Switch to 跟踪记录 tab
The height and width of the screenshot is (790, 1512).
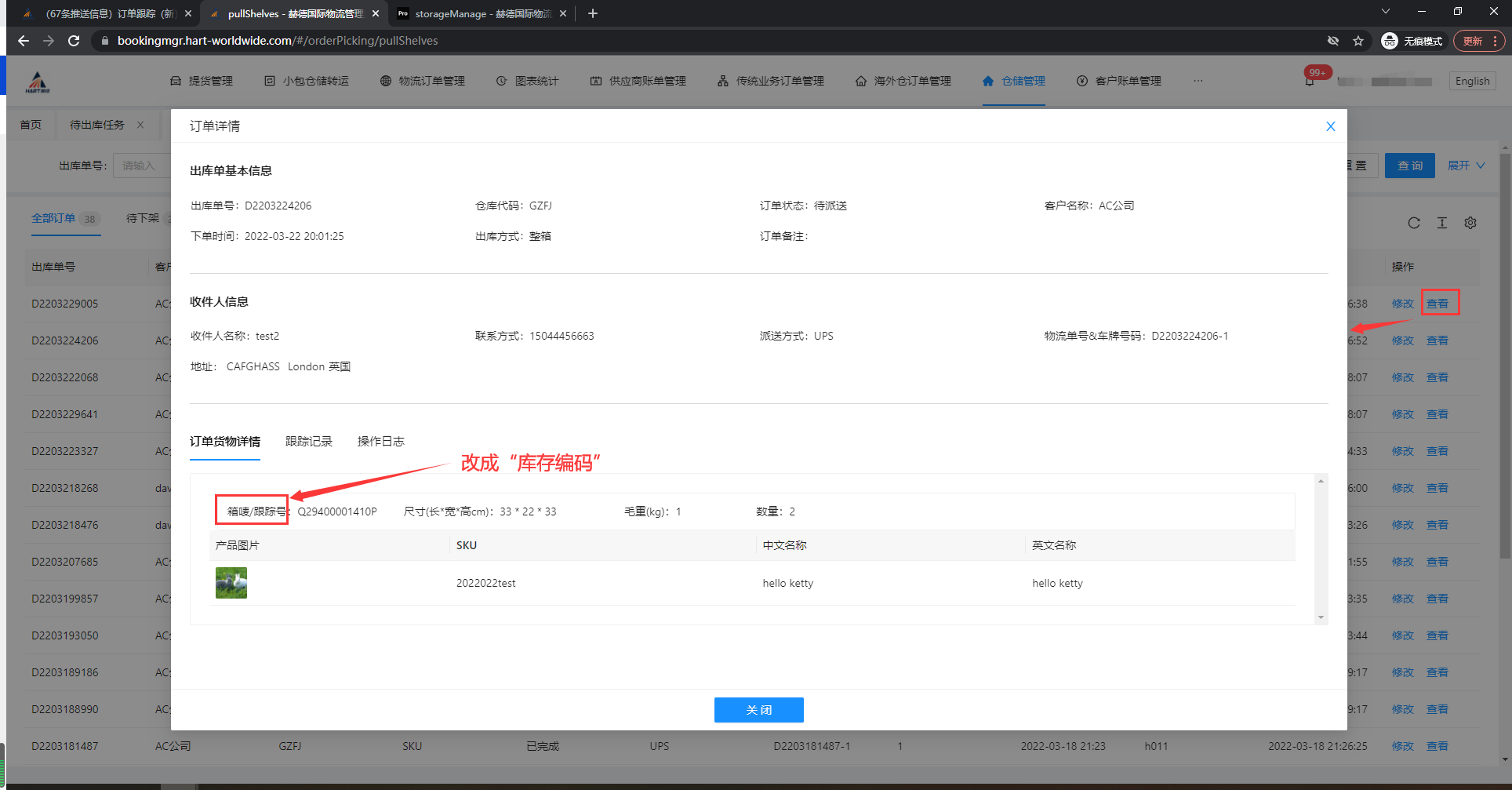(x=308, y=442)
